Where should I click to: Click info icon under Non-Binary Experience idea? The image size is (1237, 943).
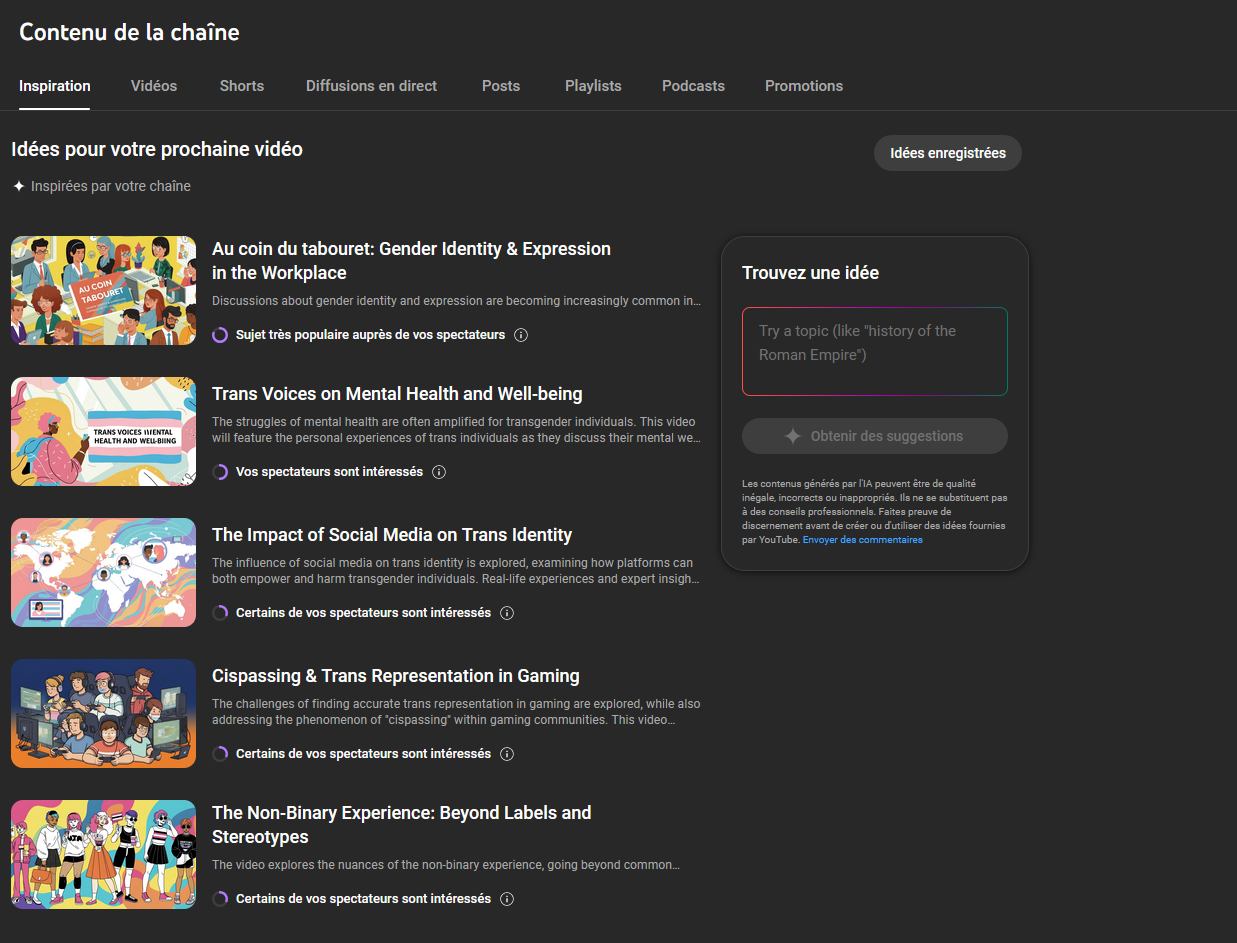coord(507,899)
